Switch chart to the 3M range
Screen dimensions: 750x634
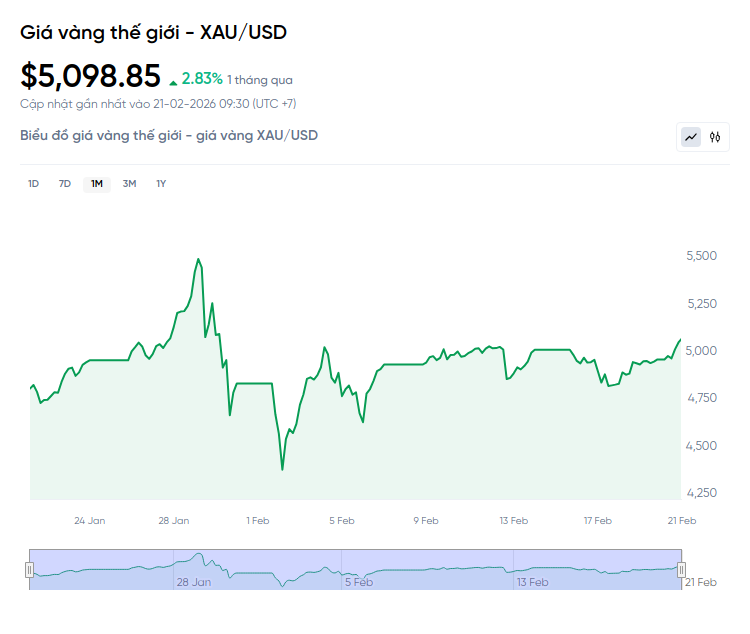[129, 183]
